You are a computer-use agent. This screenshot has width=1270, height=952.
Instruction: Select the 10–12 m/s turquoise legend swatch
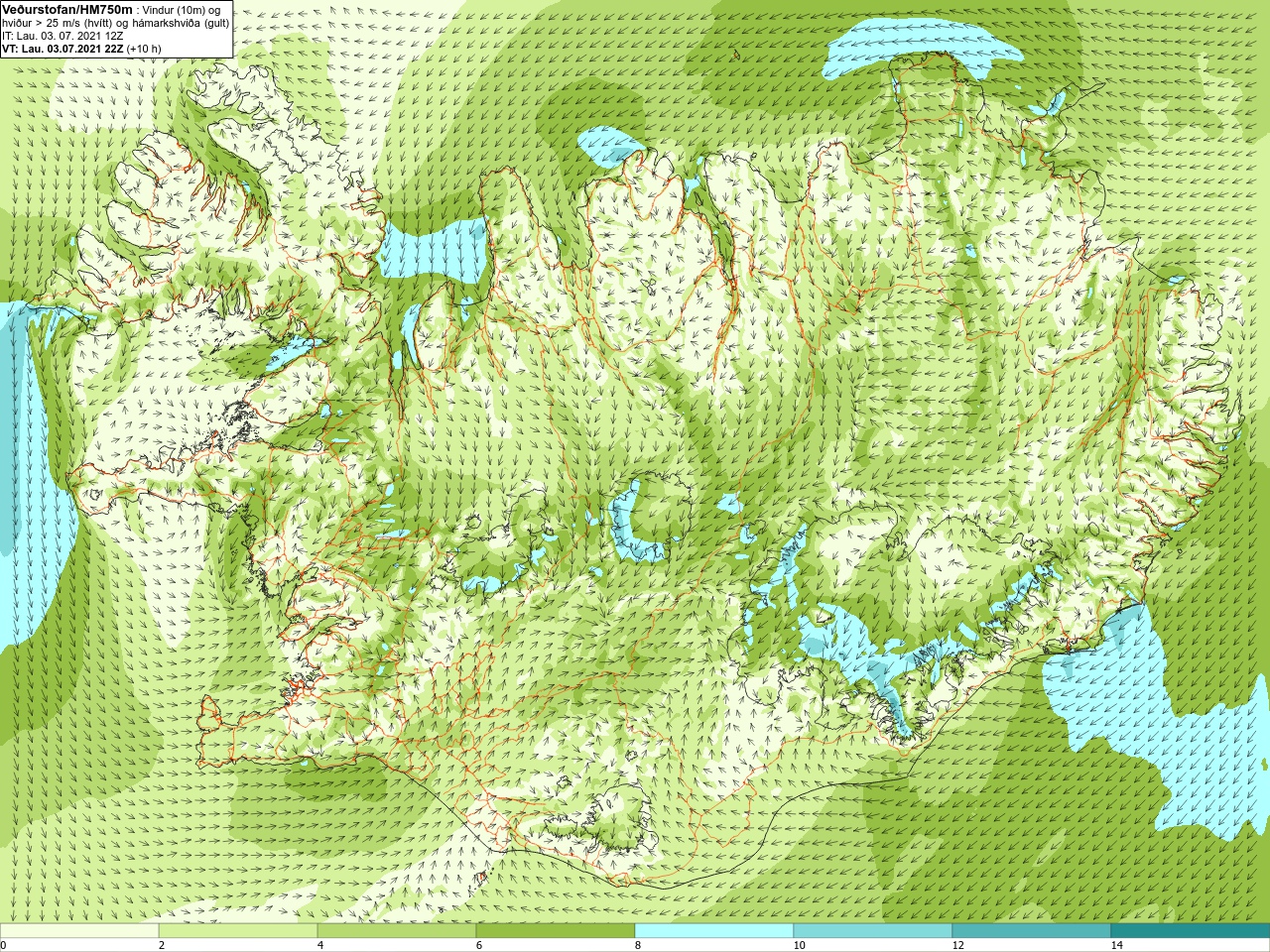873,931
